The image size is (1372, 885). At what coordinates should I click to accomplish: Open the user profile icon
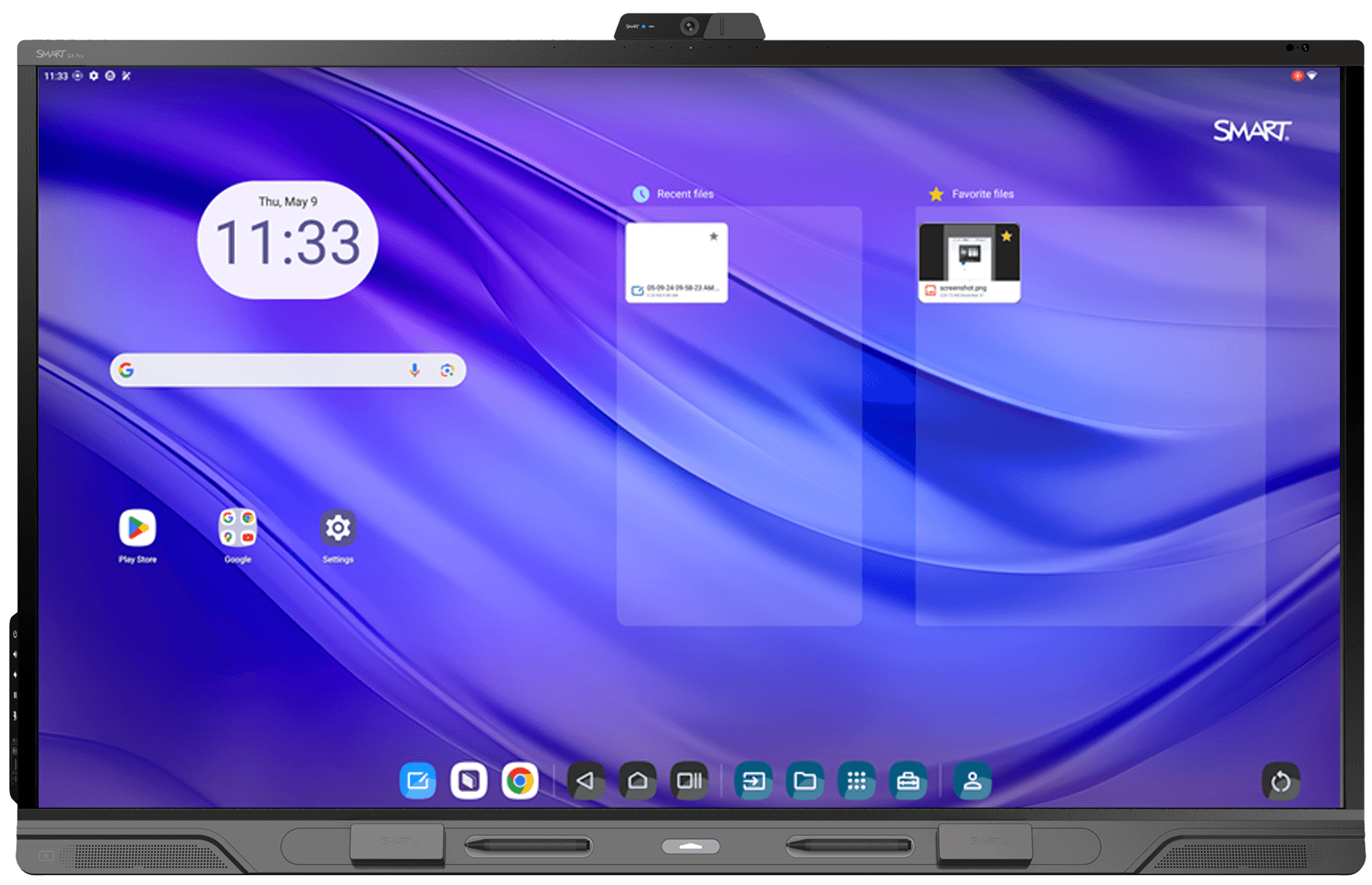point(972,781)
